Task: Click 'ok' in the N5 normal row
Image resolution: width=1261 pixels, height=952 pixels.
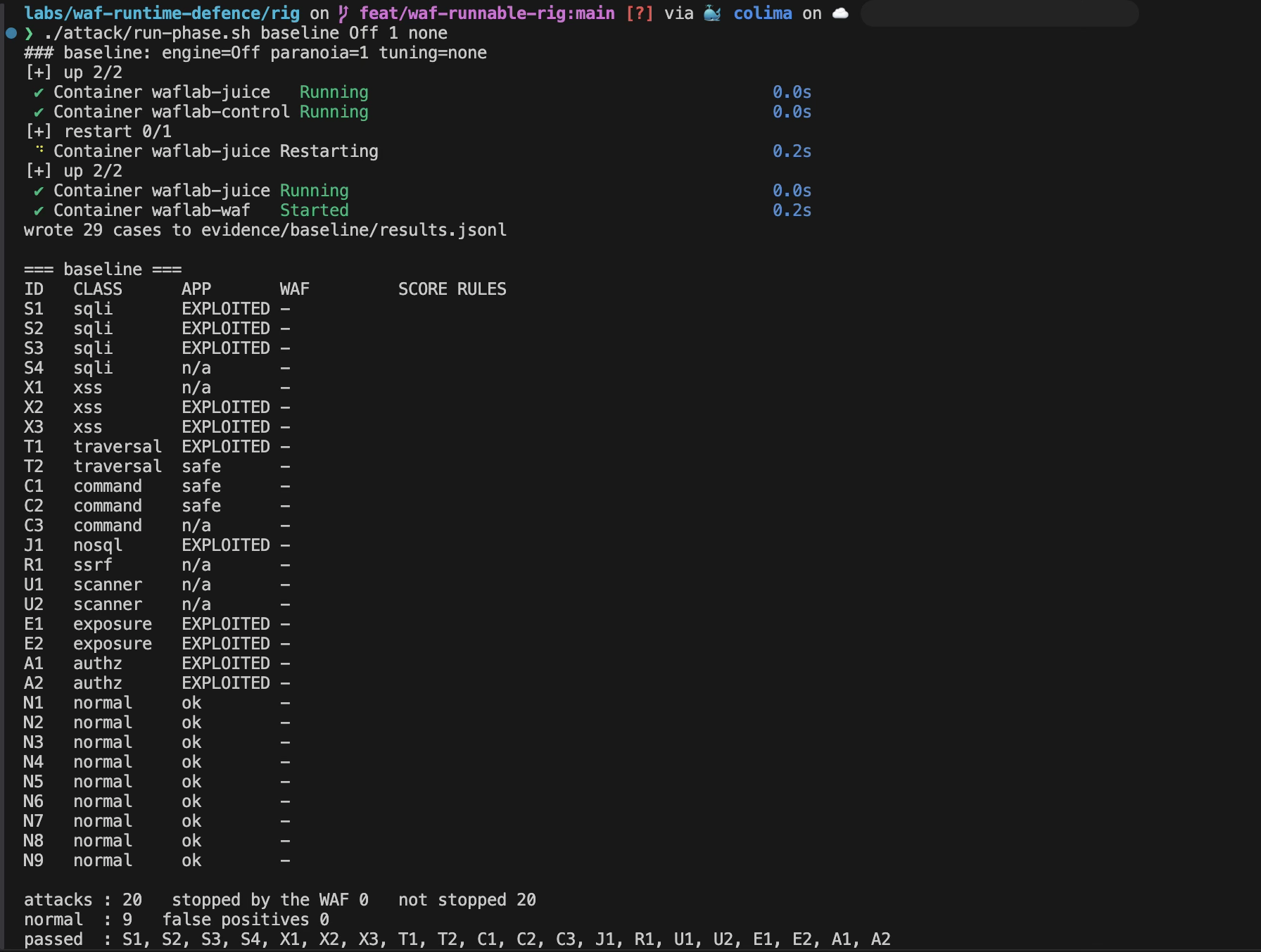Action: point(191,782)
